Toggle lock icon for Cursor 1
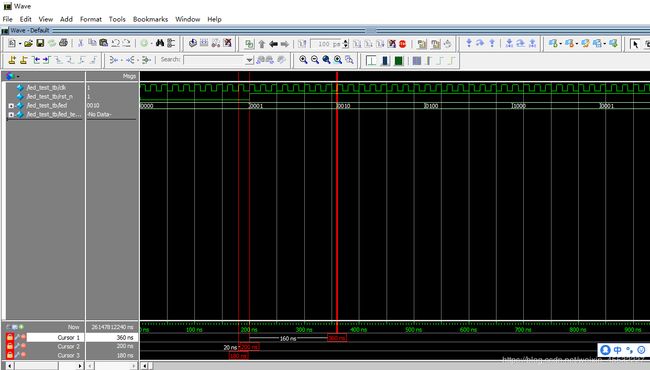Viewport: 650px width, 370px height. click(10, 337)
